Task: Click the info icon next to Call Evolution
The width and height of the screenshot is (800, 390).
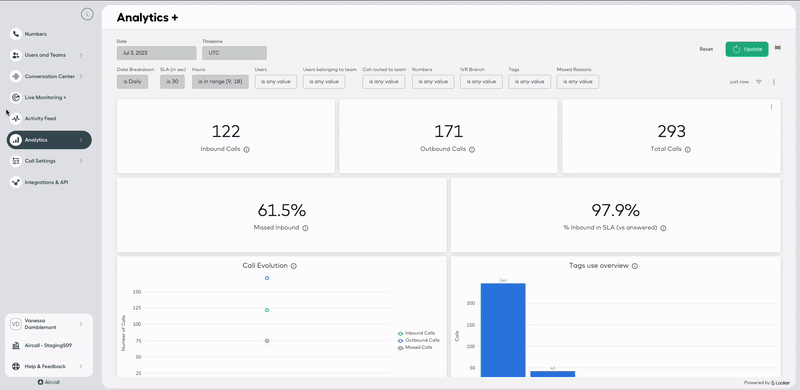Action: pos(294,266)
